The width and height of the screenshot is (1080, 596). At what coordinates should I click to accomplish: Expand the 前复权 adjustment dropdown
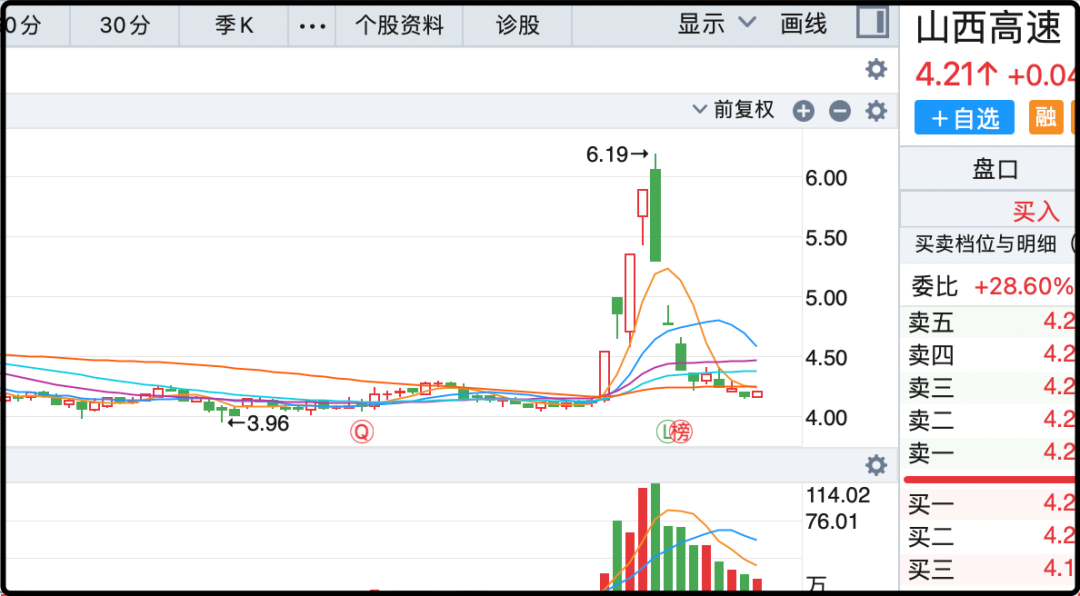coord(734,111)
